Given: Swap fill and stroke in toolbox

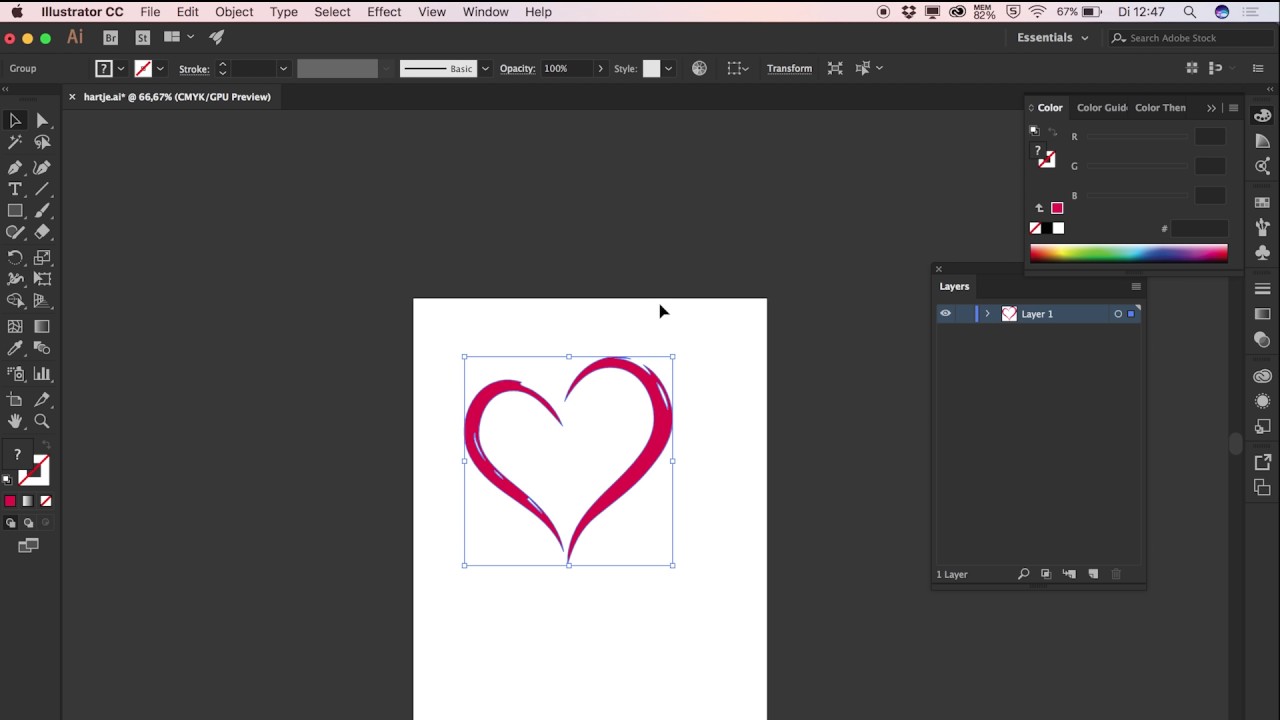Looking at the screenshot, I should 46,446.
